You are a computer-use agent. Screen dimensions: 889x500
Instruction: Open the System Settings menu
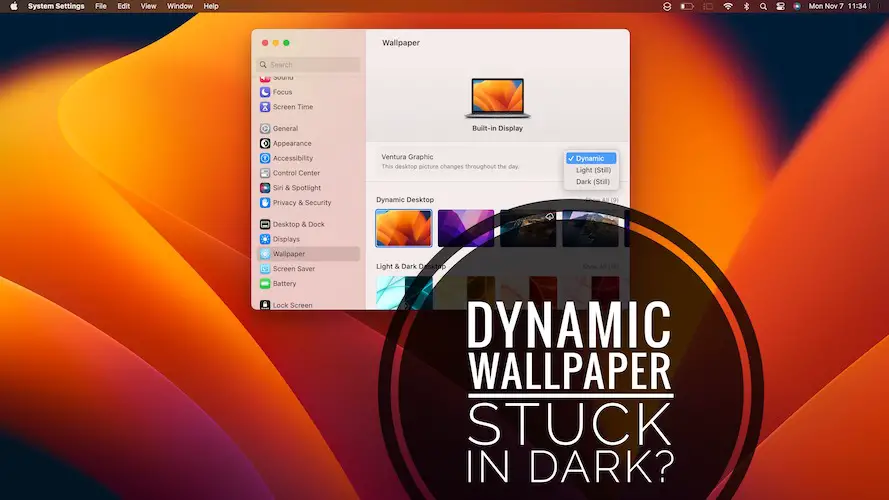point(56,6)
